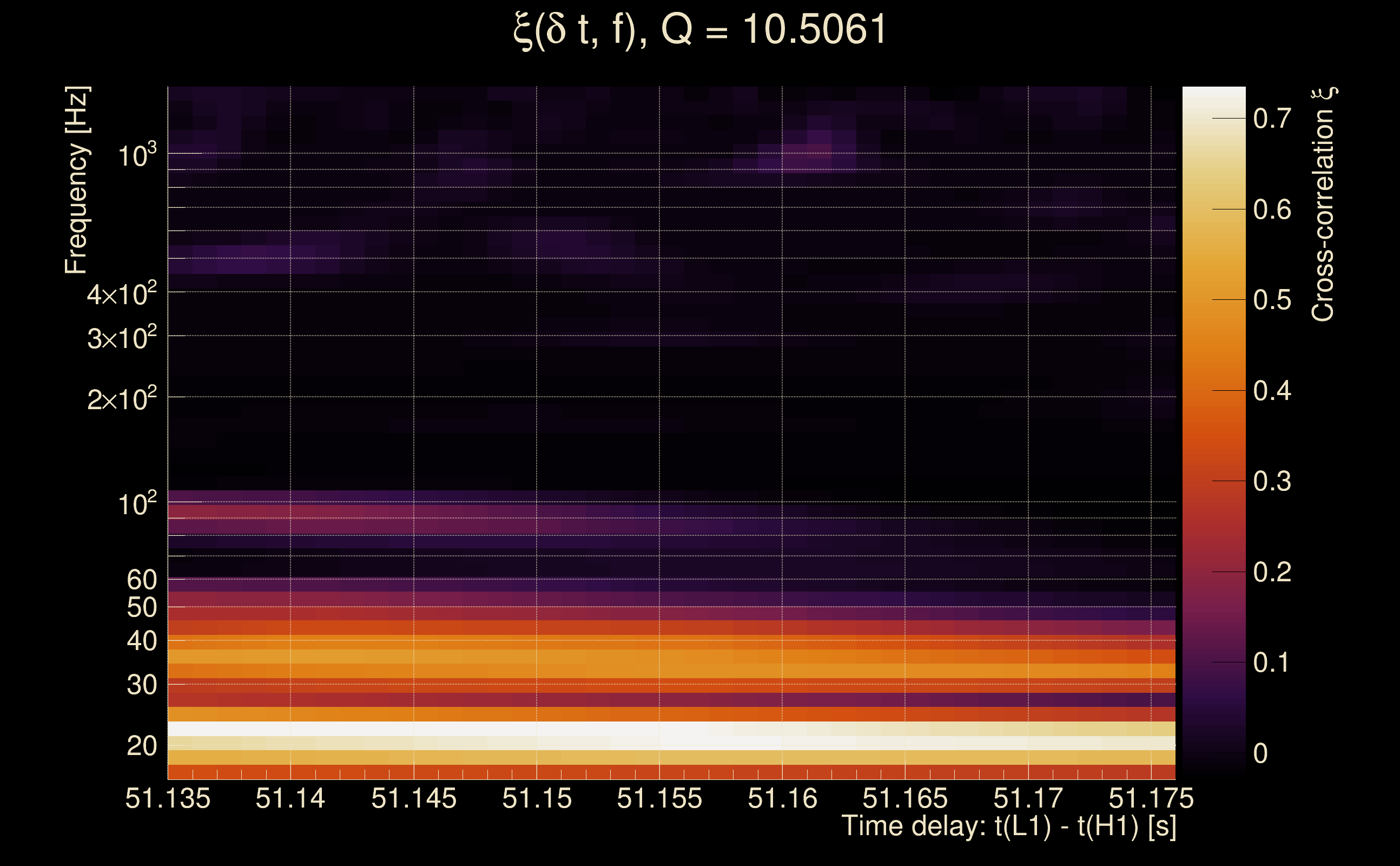Viewport: 1400px width, 866px height.
Task: Click the 0 tick label on the colorbar
Action: click(1260, 753)
